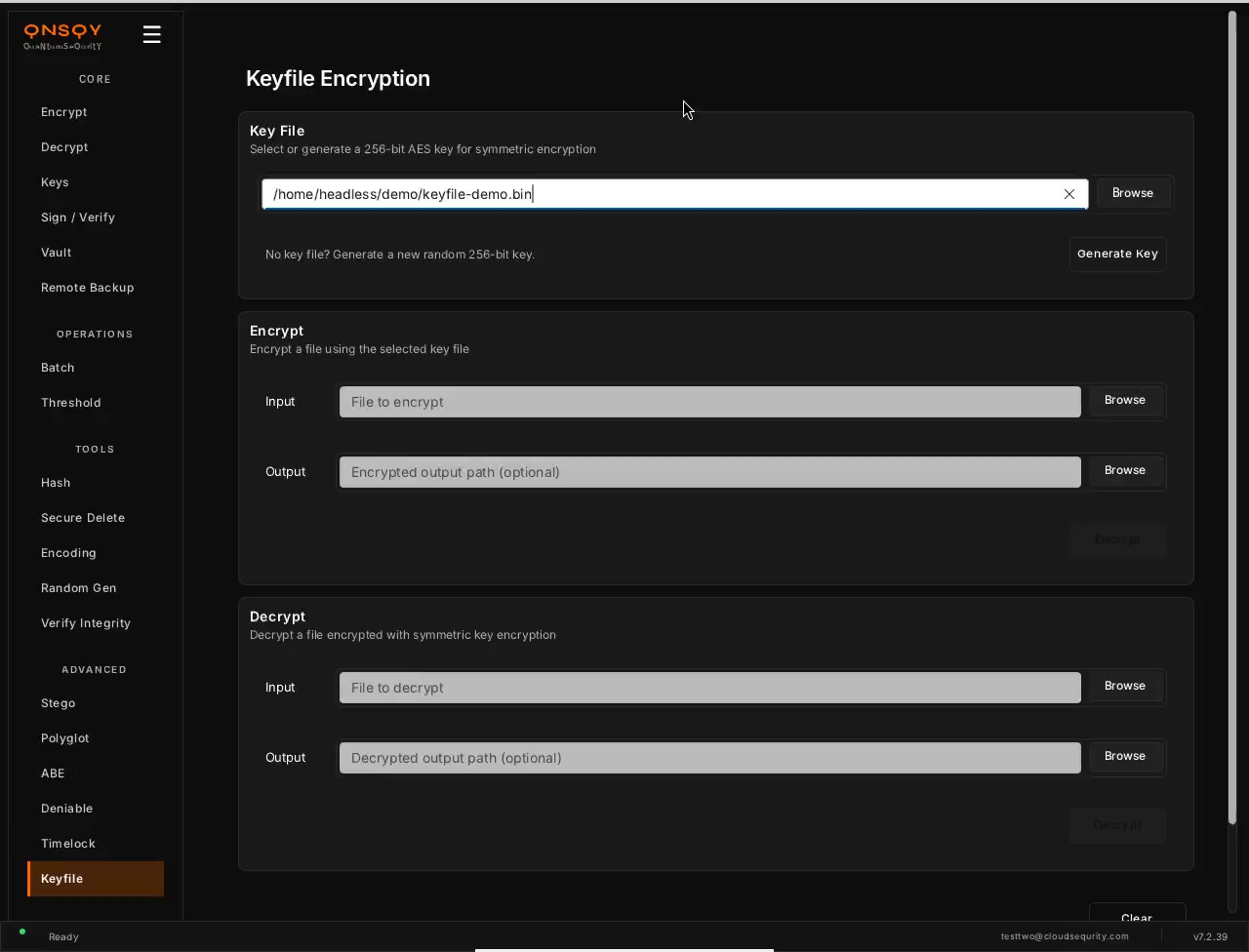Browse for the Decrypt input file
This screenshot has width=1249, height=952.
point(1124,686)
